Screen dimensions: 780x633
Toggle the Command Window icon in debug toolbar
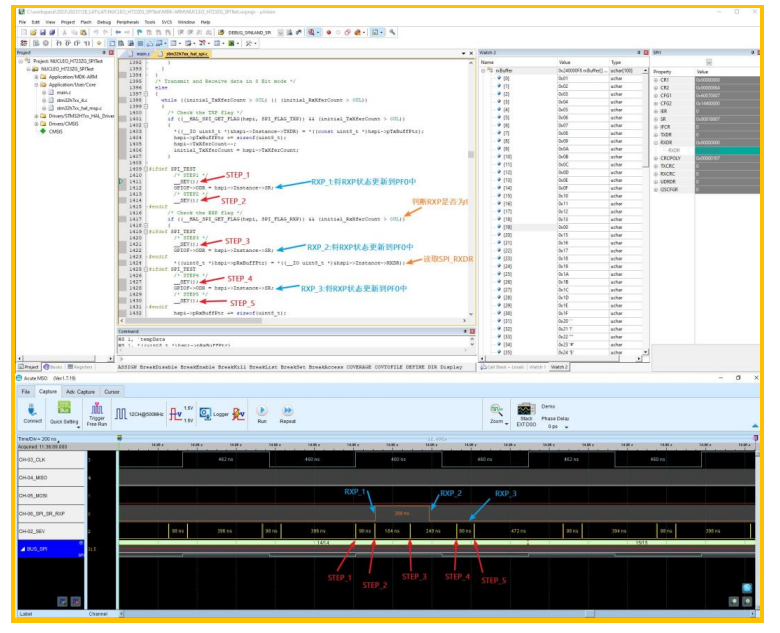click(112, 43)
